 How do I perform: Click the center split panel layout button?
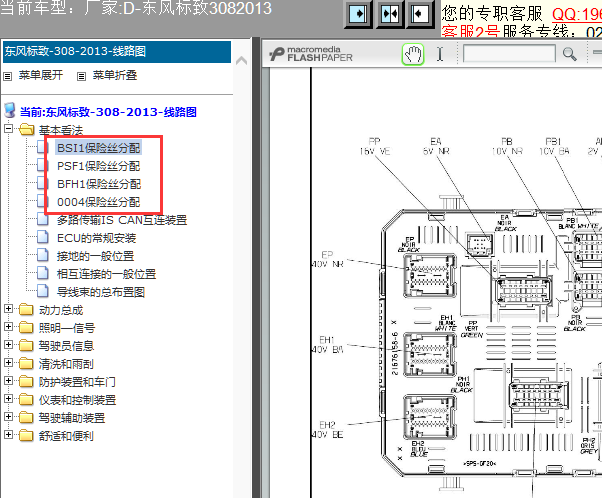tap(390, 14)
